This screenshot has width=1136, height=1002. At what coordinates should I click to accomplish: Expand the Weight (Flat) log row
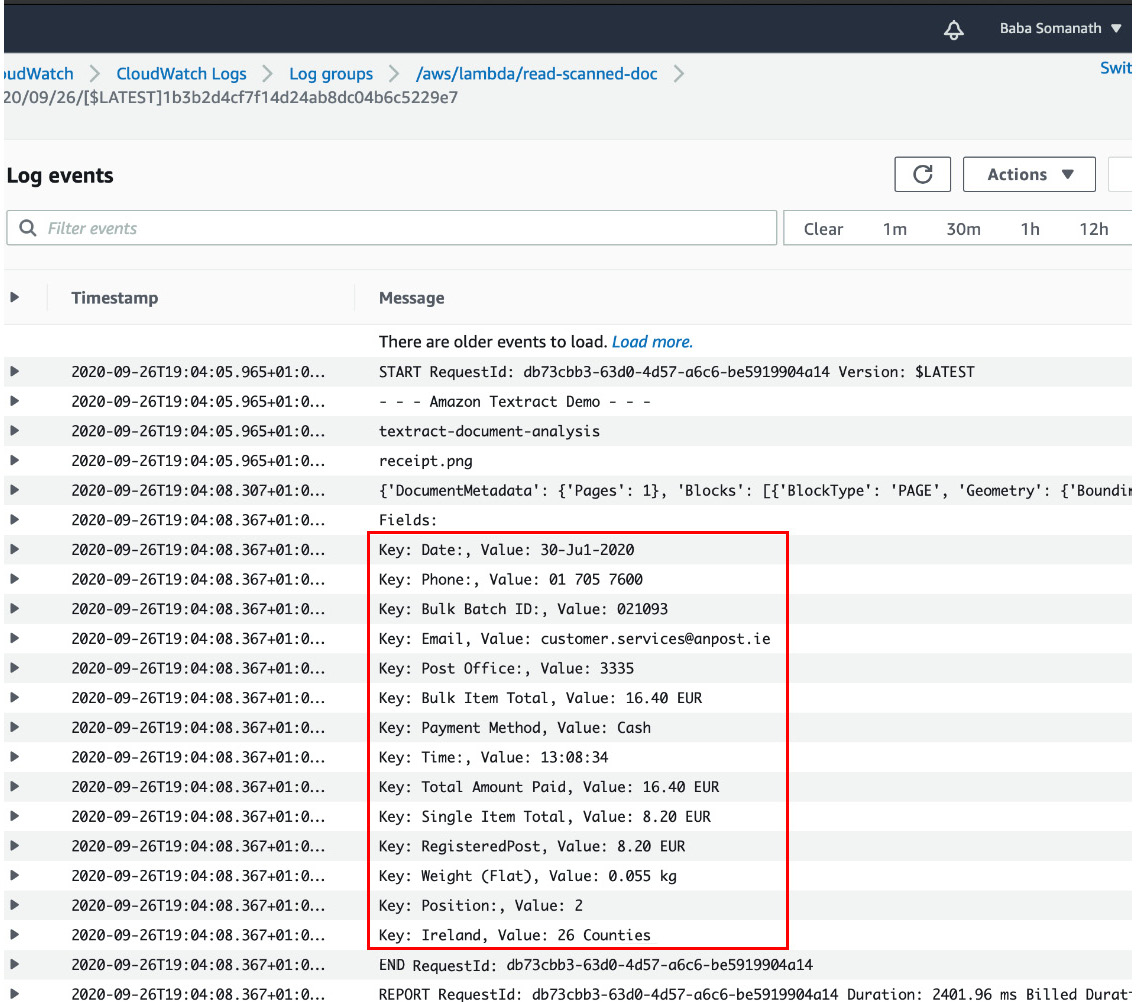14,876
